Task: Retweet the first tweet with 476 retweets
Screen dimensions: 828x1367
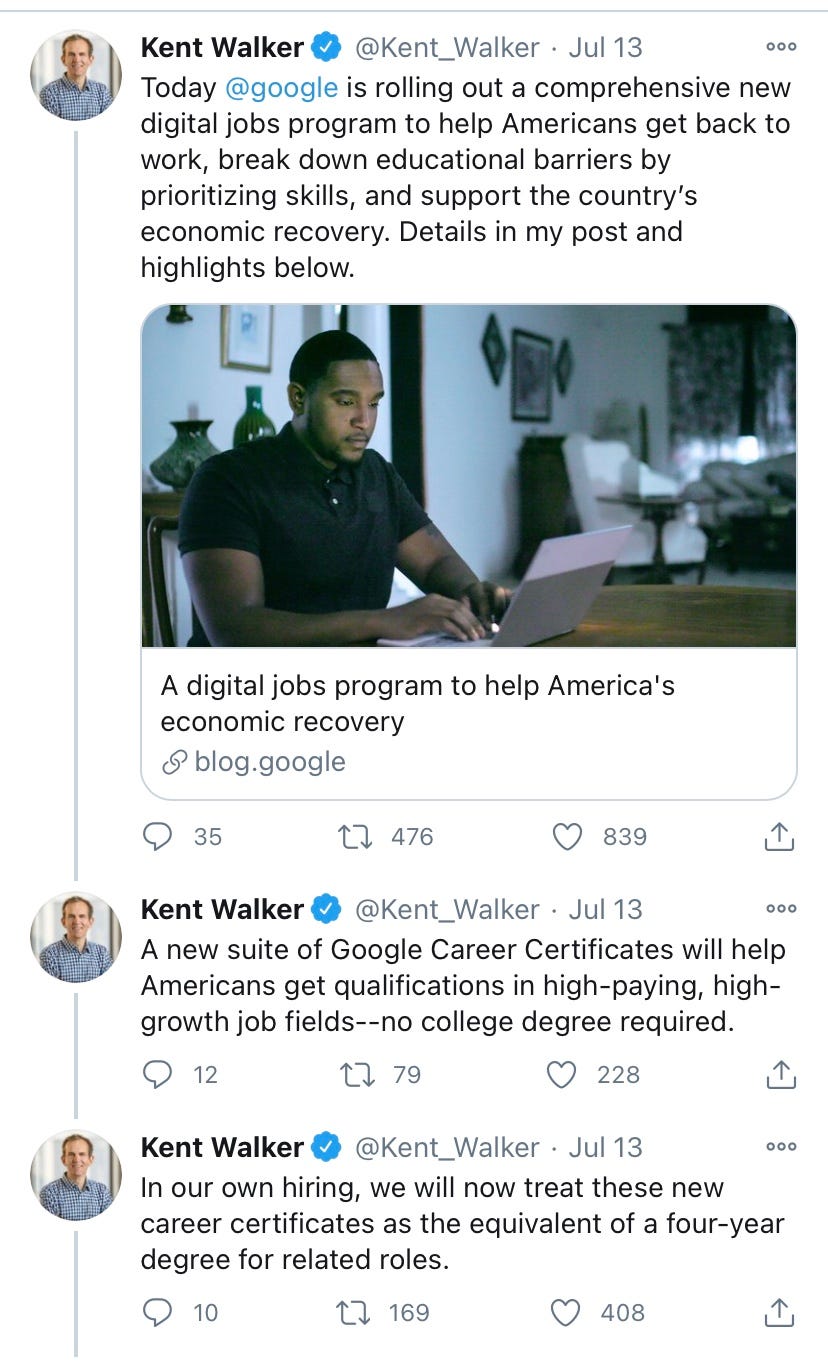Action: coord(357,836)
